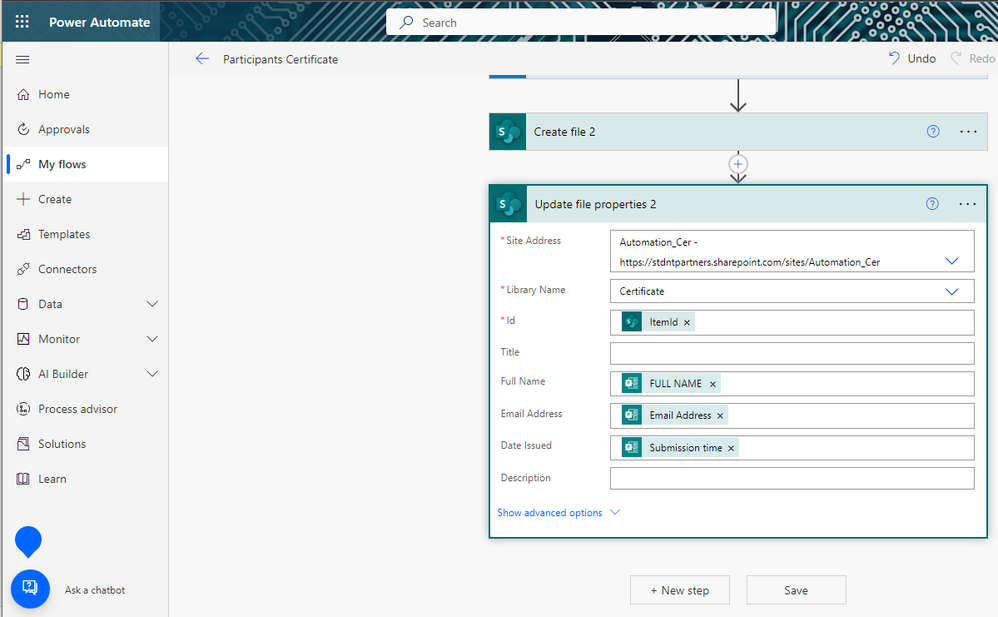Expand the AI Builder menu section
Image resolution: width=998 pixels, height=617 pixels.
click(152, 374)
